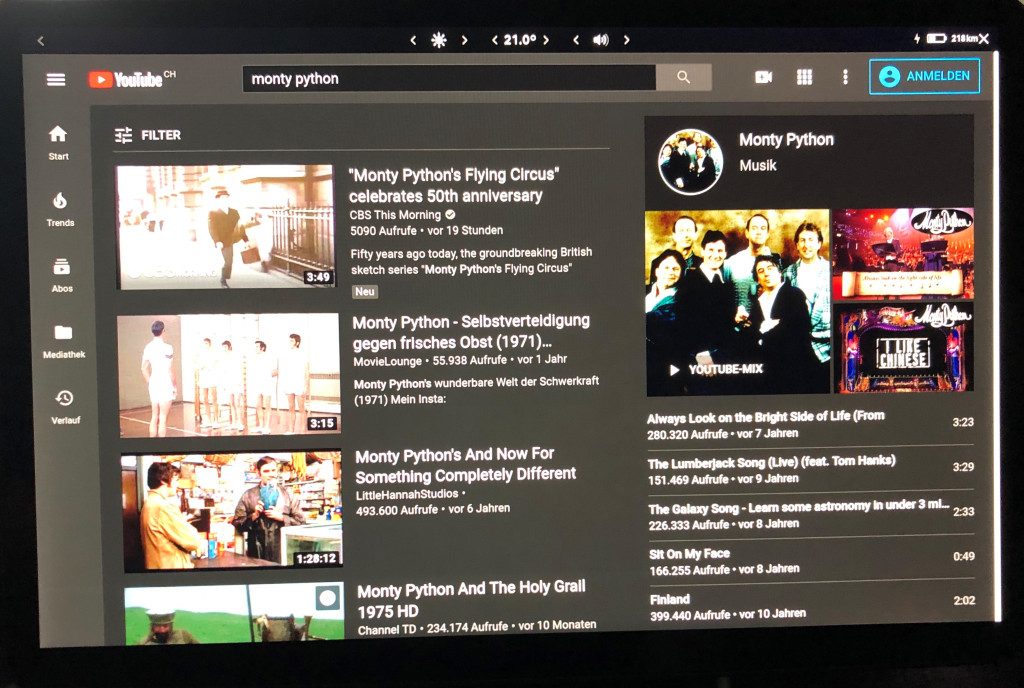Open "Monty Python's Flying Circus" celebrates title
1024x688 pixels.
click(453, 185)
